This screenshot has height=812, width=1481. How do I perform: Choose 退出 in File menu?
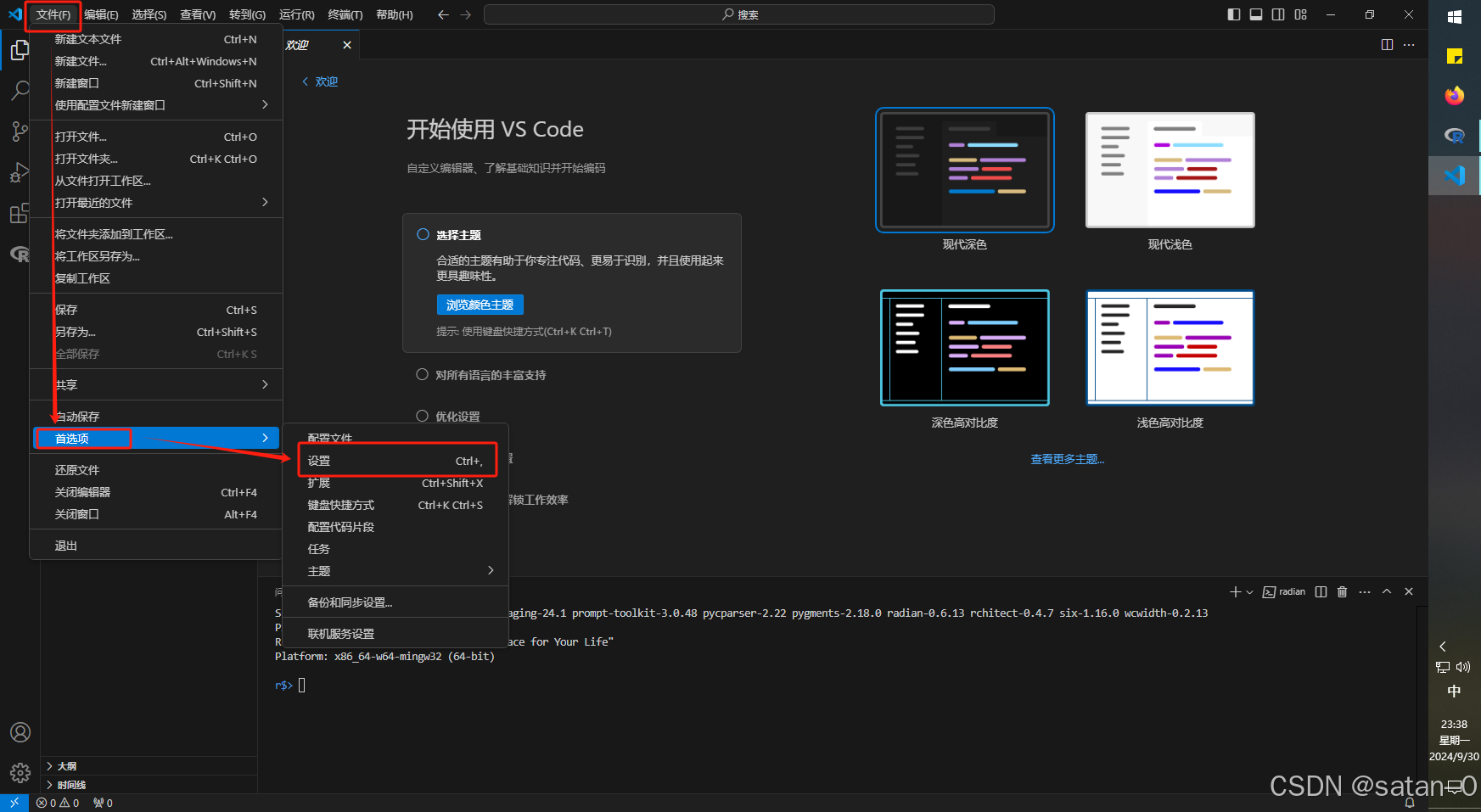[156, 546]
